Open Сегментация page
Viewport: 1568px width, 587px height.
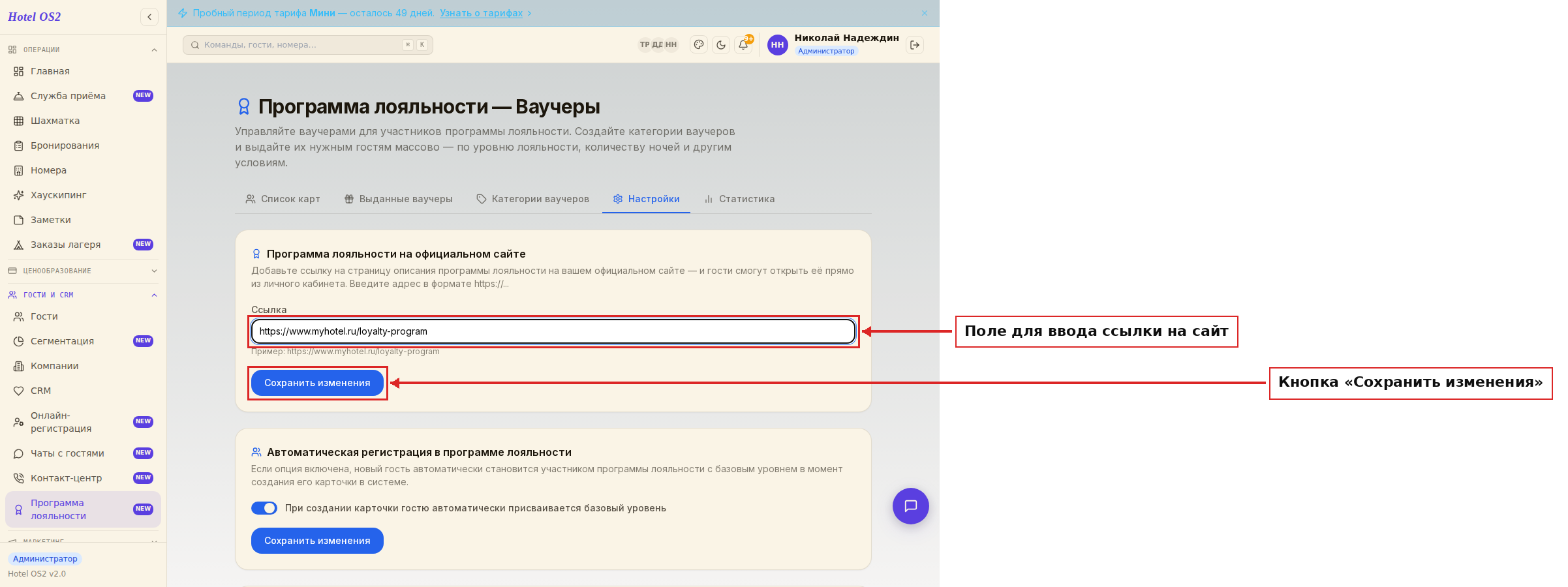click(83, 341)
